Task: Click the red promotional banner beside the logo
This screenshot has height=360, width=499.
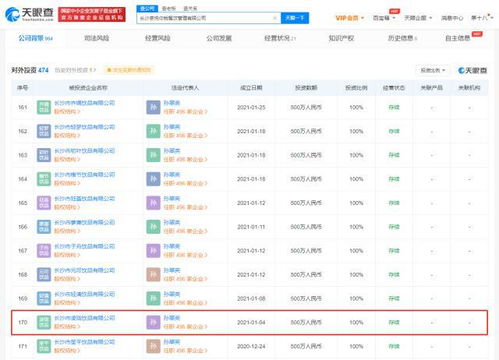Action: [92, 14]
